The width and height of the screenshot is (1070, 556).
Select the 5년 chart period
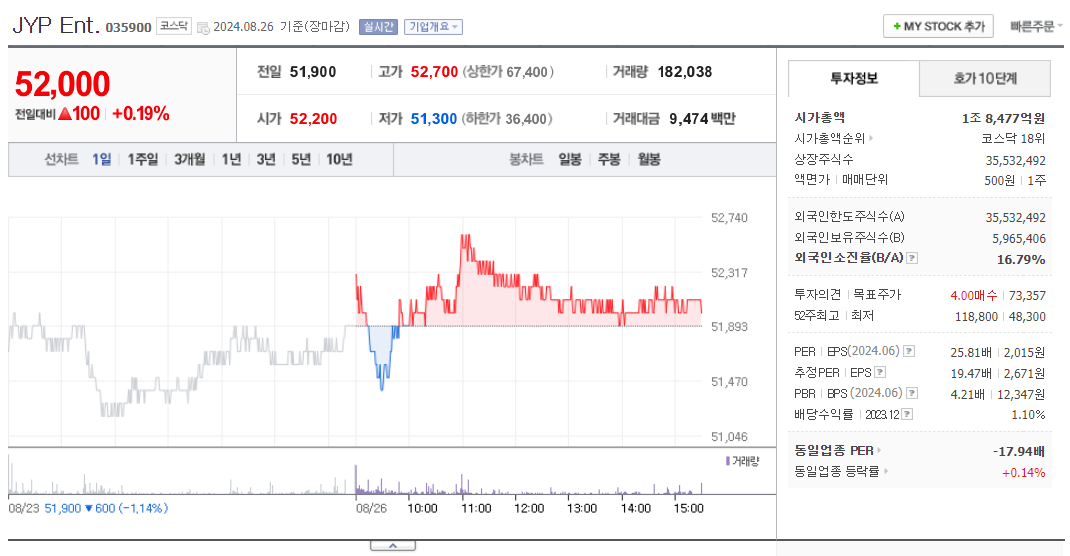click(301, 160)
